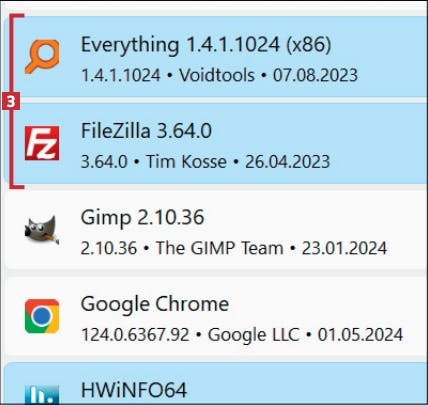428x405 pixels.
Task: Select the Everything 1.4.1.1024 (x86) title
Action: coord(206,44)
